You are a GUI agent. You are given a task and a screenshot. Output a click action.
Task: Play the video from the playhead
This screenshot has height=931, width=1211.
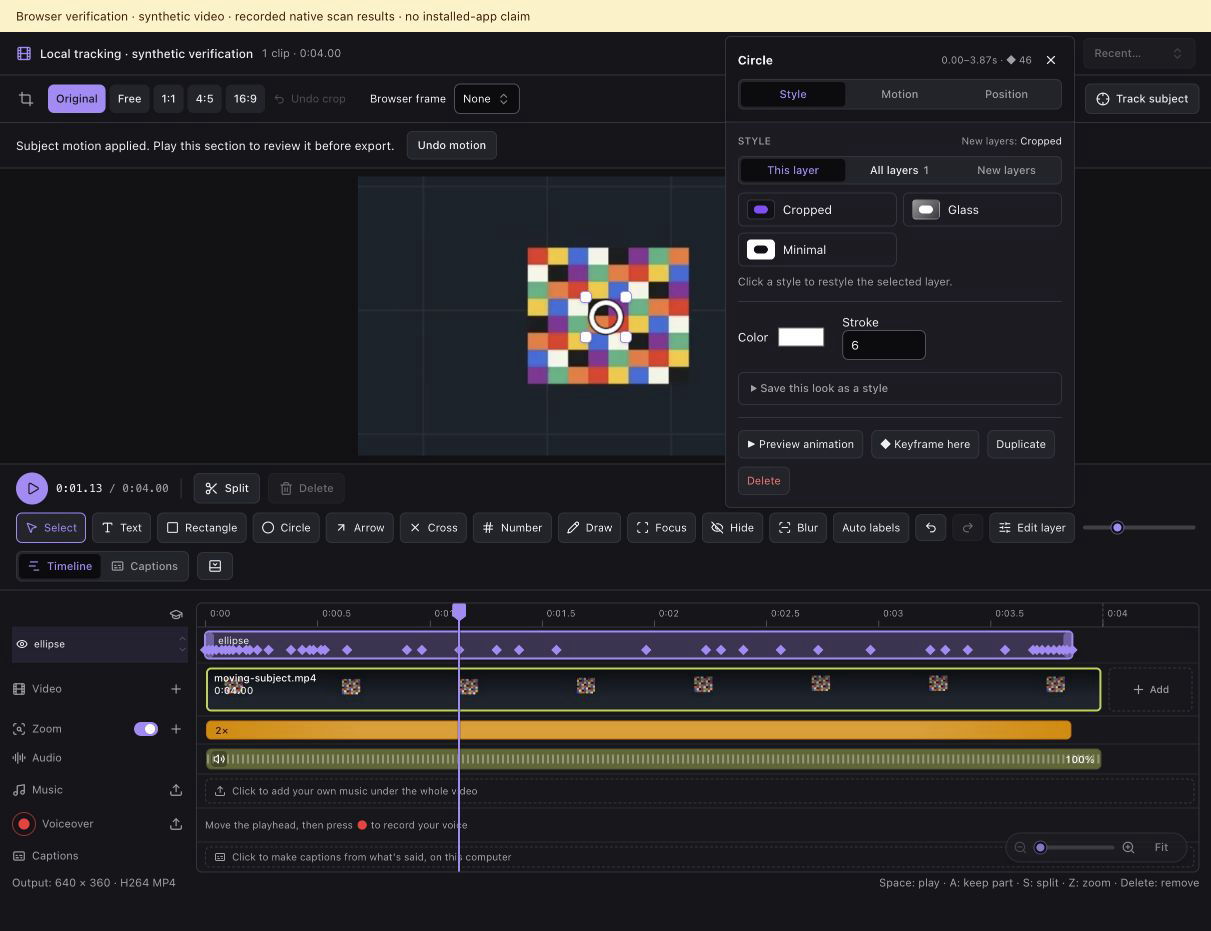click(32, 488)
